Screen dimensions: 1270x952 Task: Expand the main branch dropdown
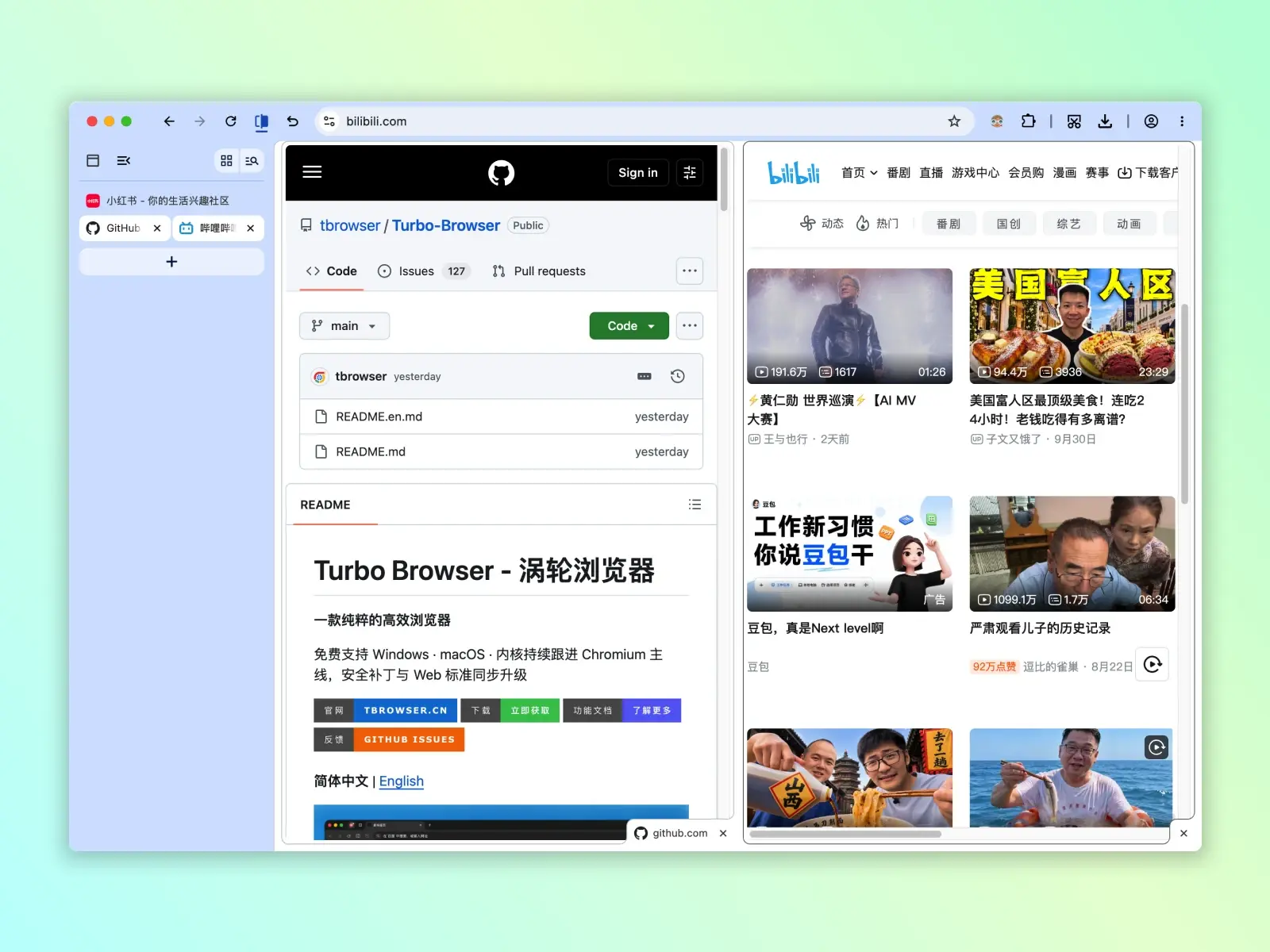(x=344, y=326)
